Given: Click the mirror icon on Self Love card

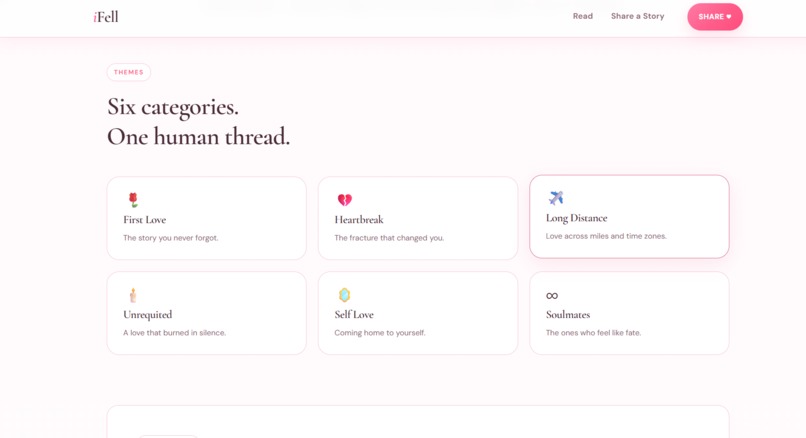Looking at the screenshot, I should tap(344, 295).
